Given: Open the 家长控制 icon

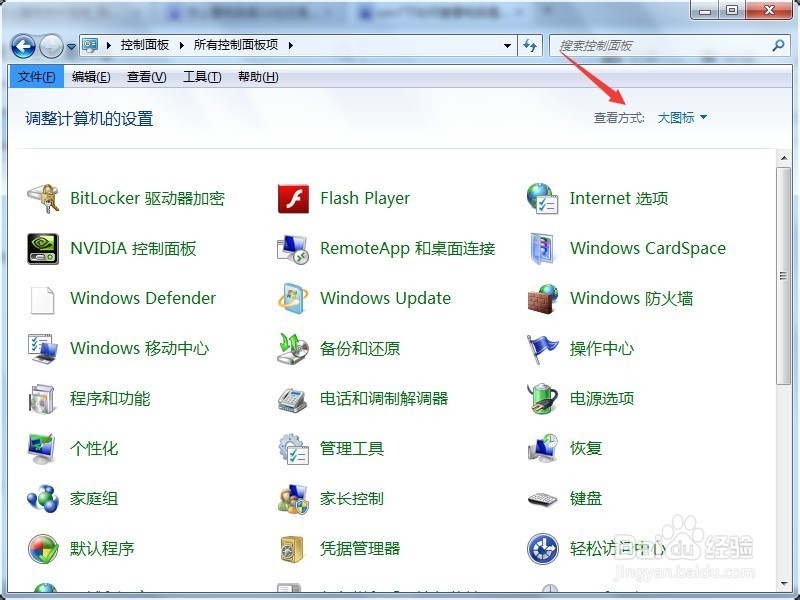Looking at the screenshot, I should click(x=293, y=498).
